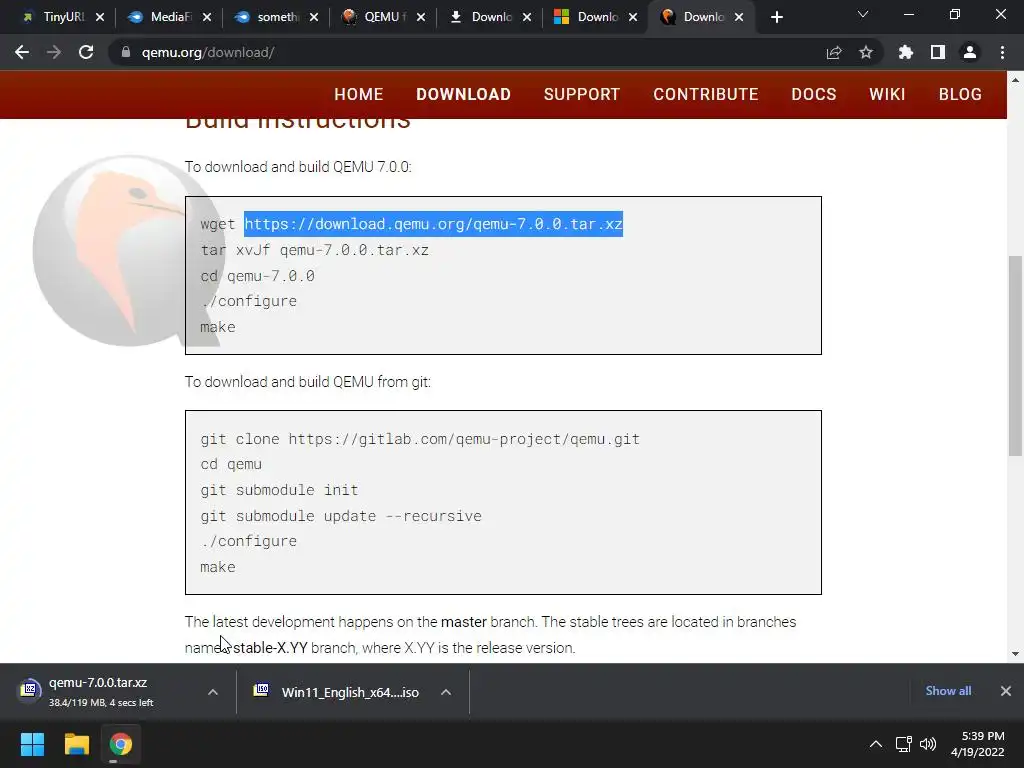Close the 'someth' tab
Image resolution: width=1024 pixels, height=768 pixels.
314,17
